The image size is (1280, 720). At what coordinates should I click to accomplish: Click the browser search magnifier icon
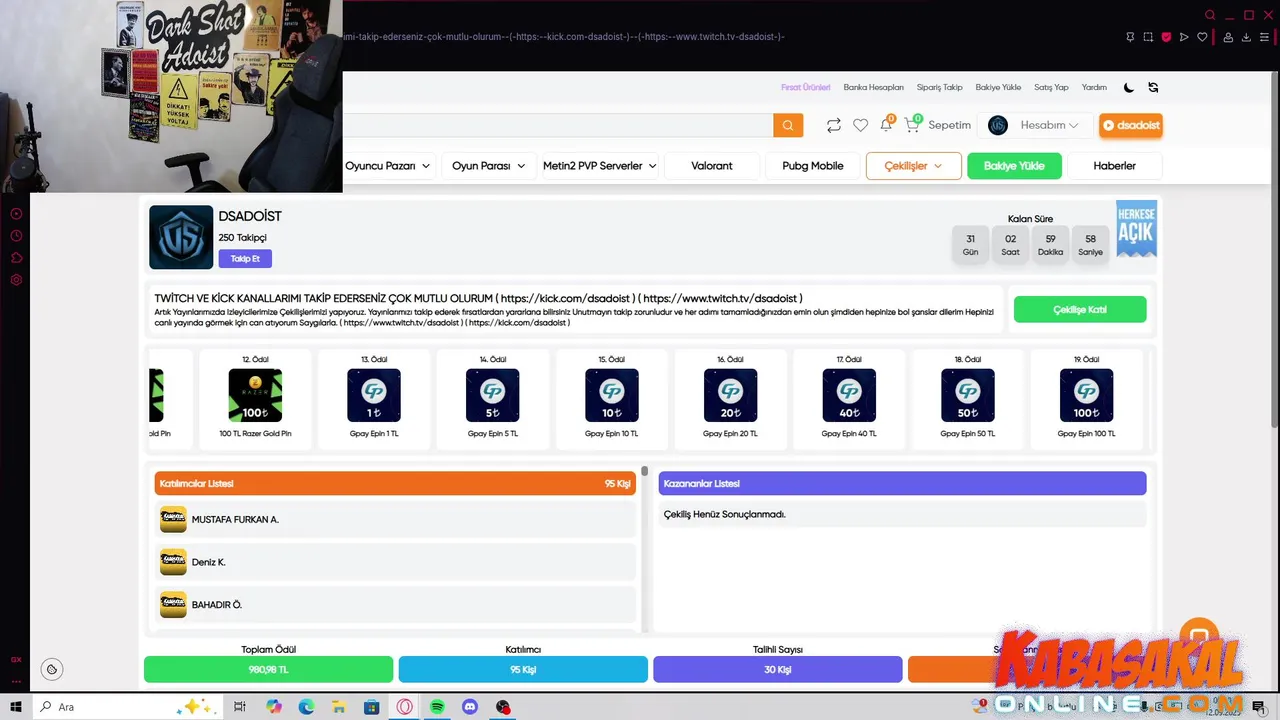pyautogui.click(x=1210, y=15)
